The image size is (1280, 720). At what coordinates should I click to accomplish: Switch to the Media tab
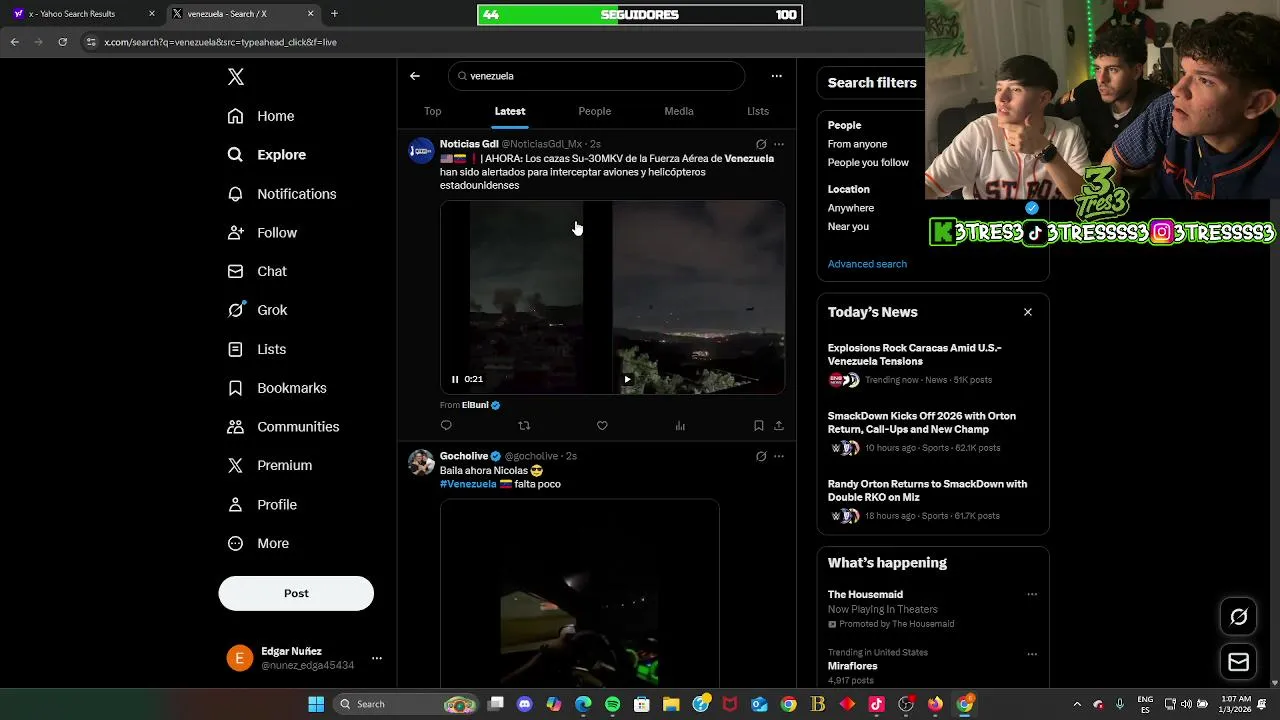(679, 111)
